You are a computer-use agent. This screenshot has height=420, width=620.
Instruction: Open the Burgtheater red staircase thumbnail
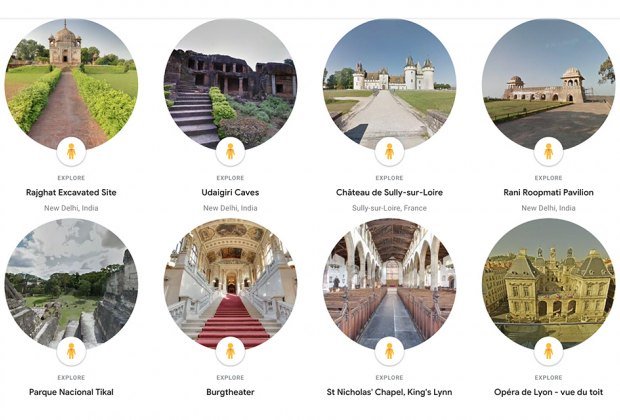(x=231, y=284)
